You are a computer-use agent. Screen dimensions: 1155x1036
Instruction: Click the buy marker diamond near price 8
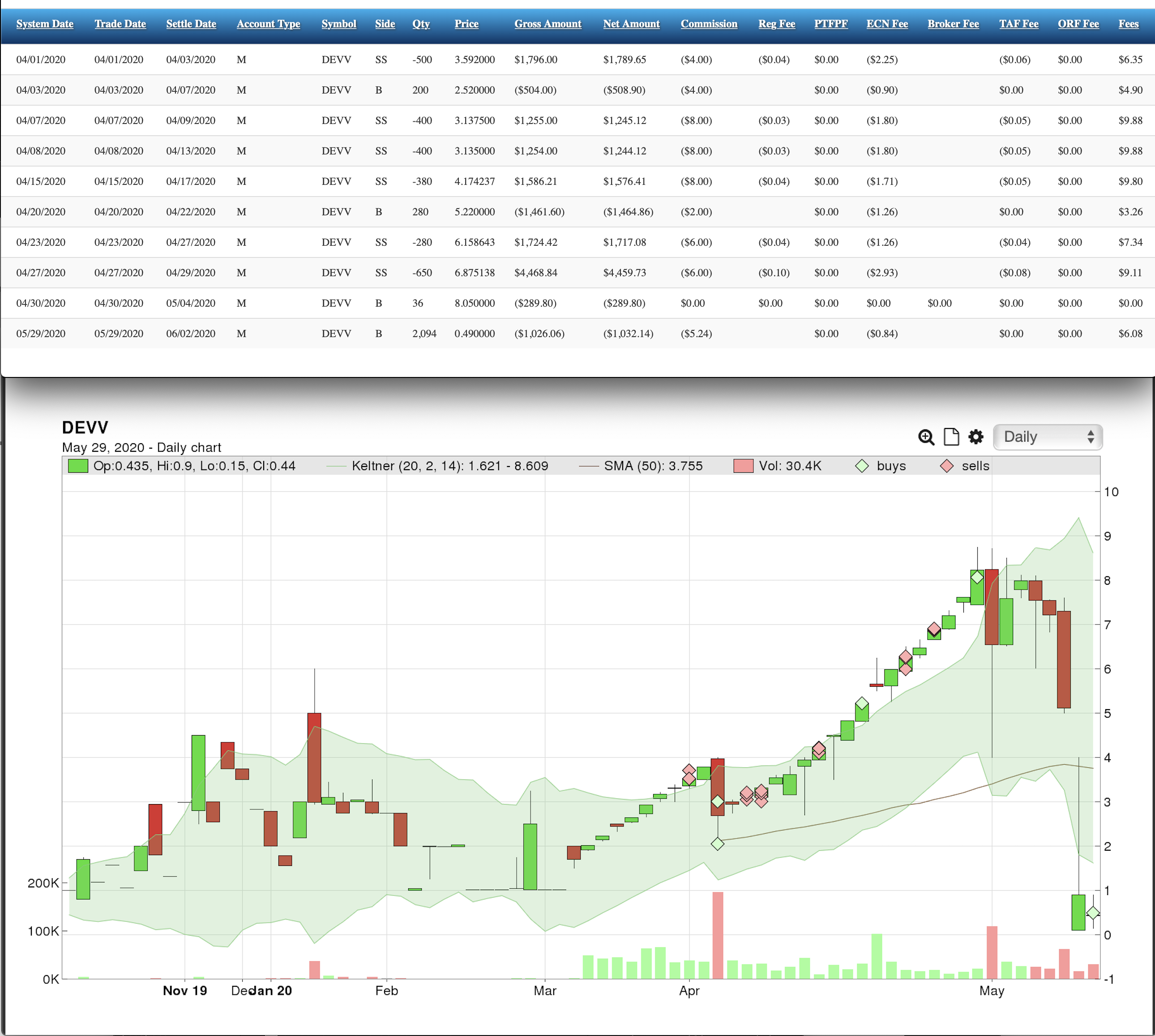click(x=977, y=577)
